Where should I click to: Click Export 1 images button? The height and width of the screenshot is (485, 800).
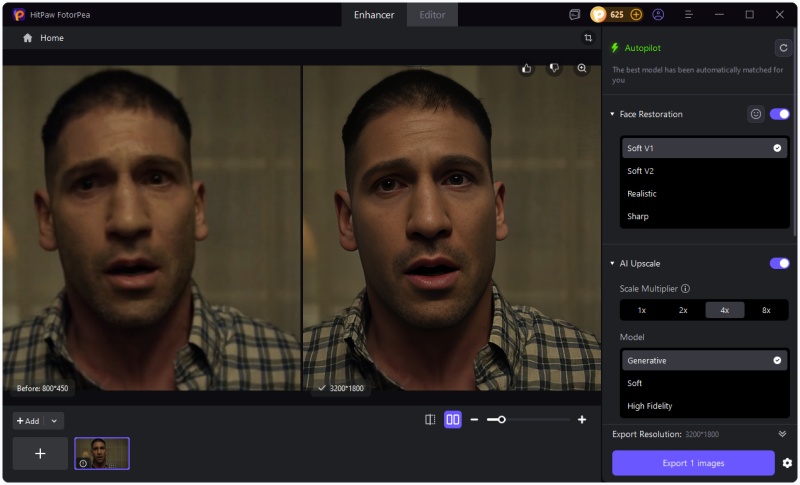click(x=693, y=463)
